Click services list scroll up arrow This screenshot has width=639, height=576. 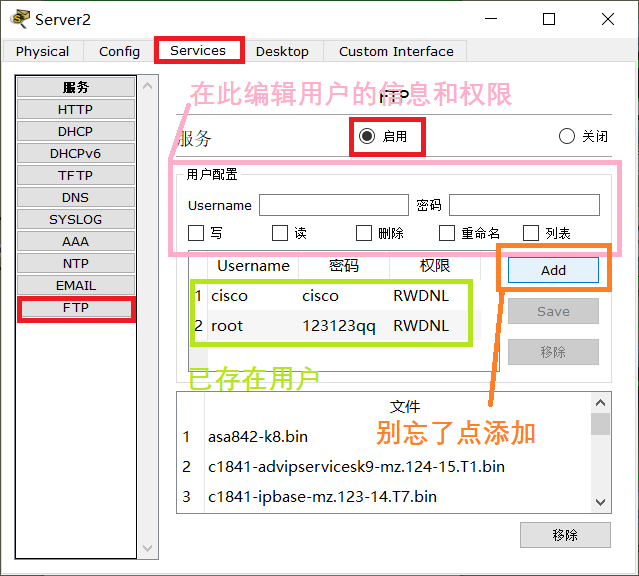pos(148,86)
